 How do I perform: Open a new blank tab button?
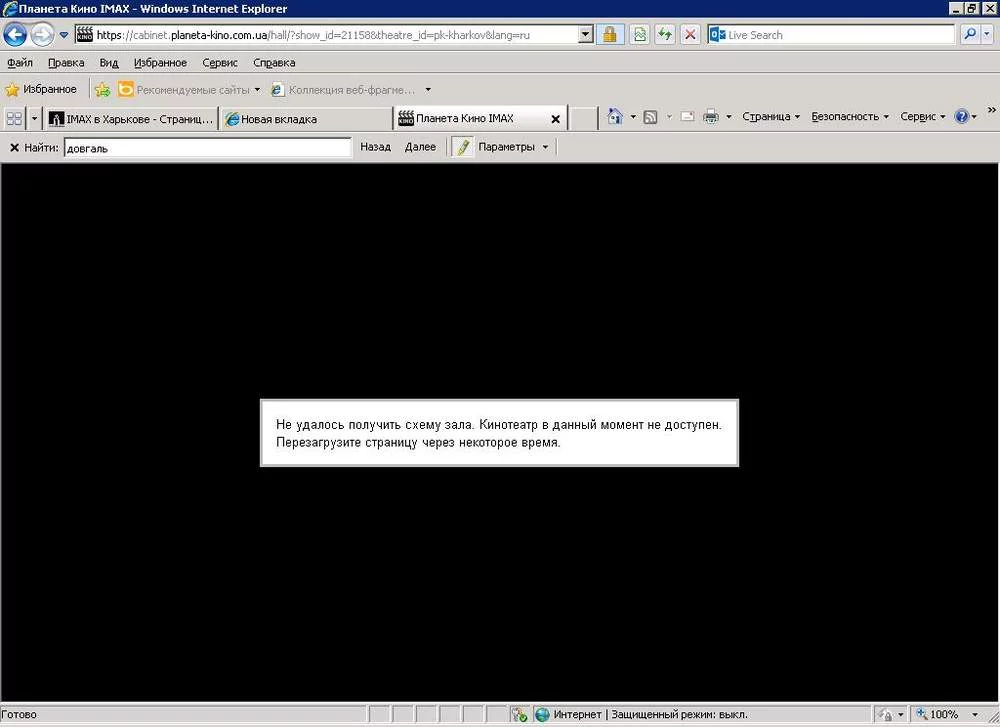(582, 119)
